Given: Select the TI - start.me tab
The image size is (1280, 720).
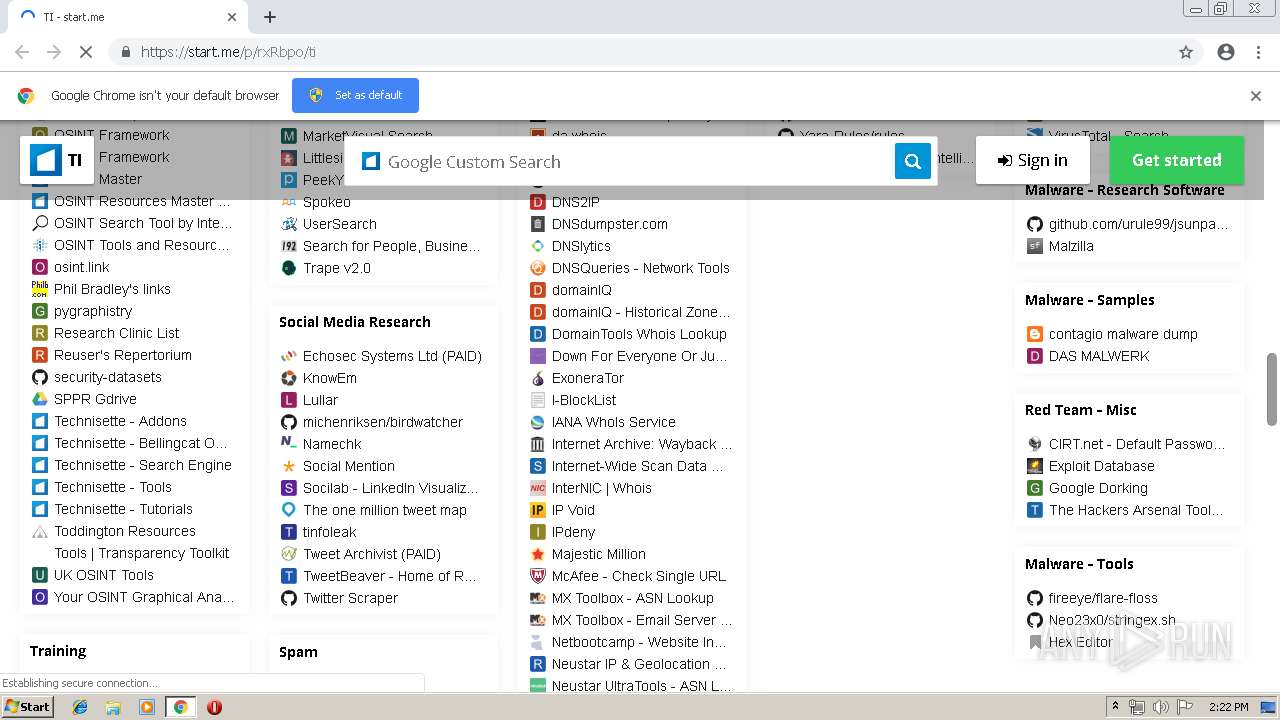Looking at the screenshot, I should pyautogui.click(x=128, y=17).
